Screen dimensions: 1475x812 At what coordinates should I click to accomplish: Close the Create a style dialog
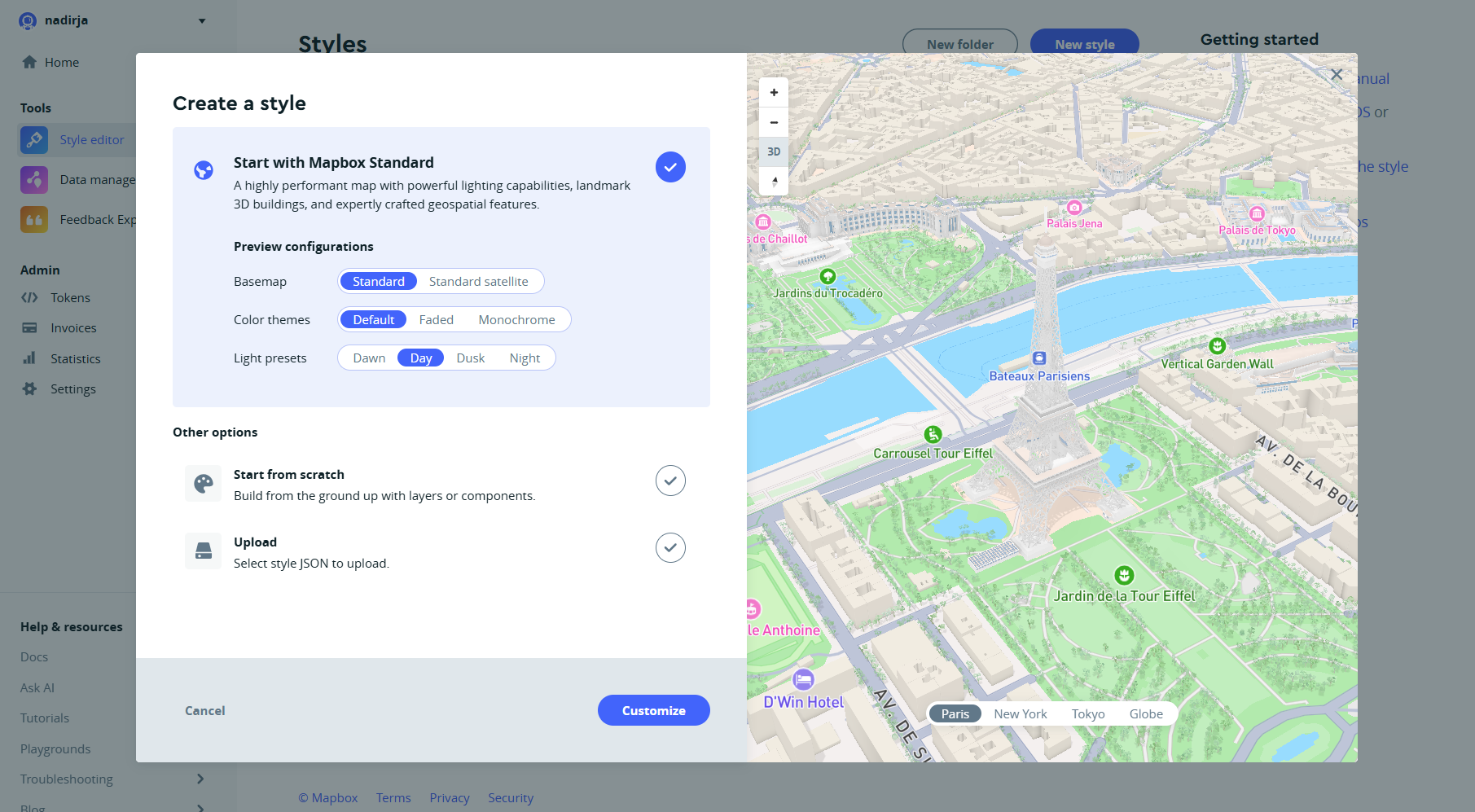coord(1337,75)
